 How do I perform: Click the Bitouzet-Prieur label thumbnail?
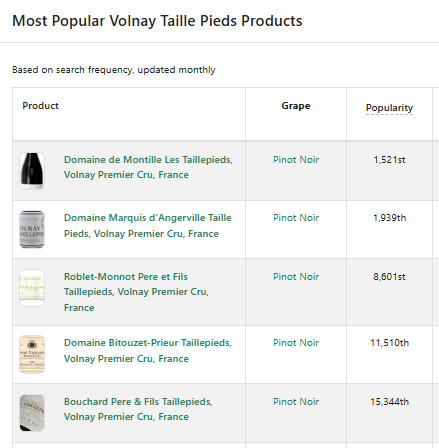click(x=32, y=354)
